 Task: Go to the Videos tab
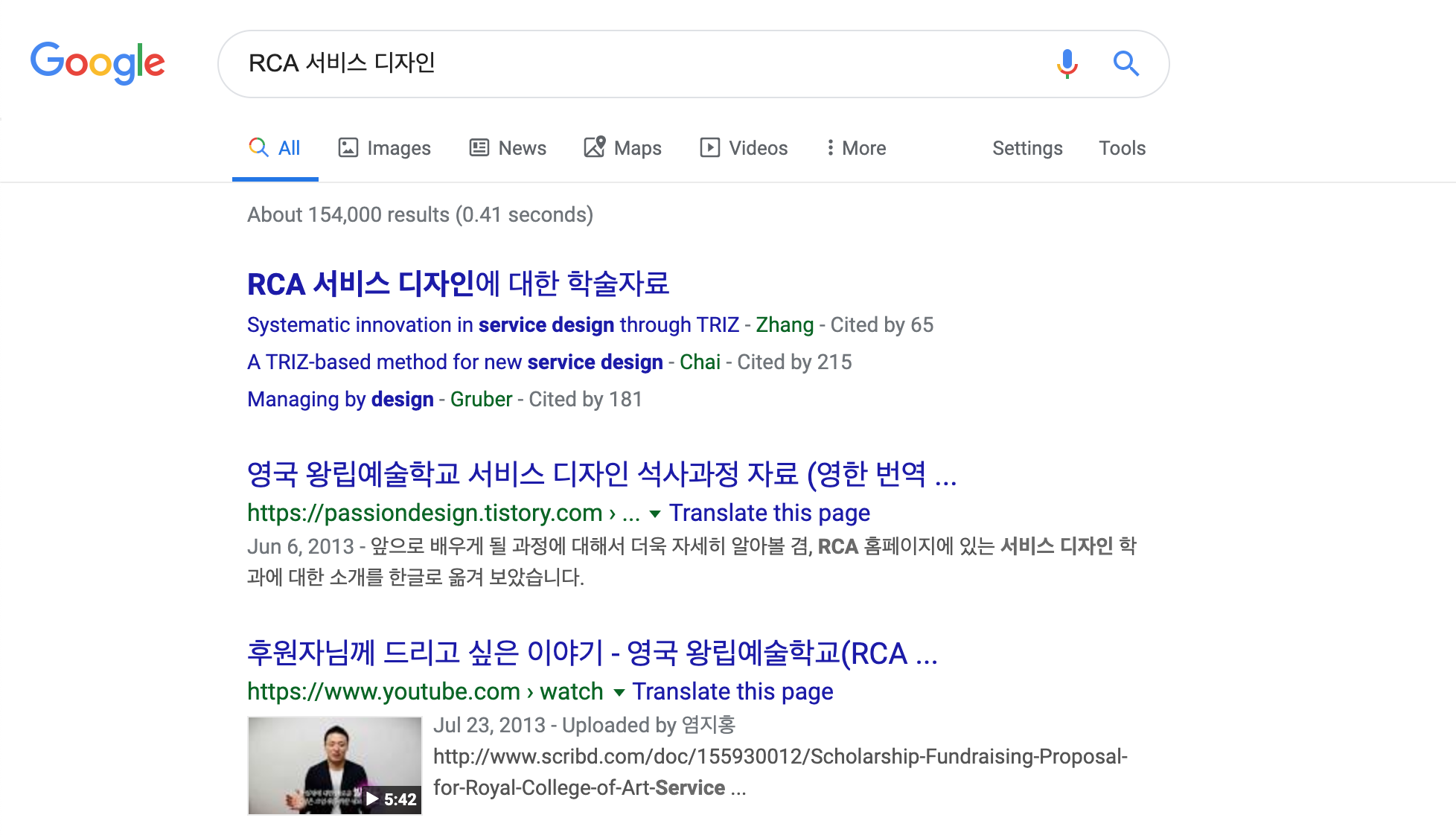[744, 148]
